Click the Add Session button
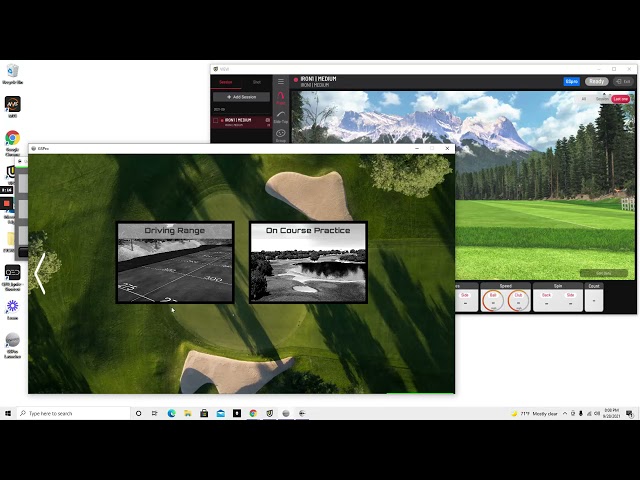The image size is (640, 480). [x=241, y=97]
